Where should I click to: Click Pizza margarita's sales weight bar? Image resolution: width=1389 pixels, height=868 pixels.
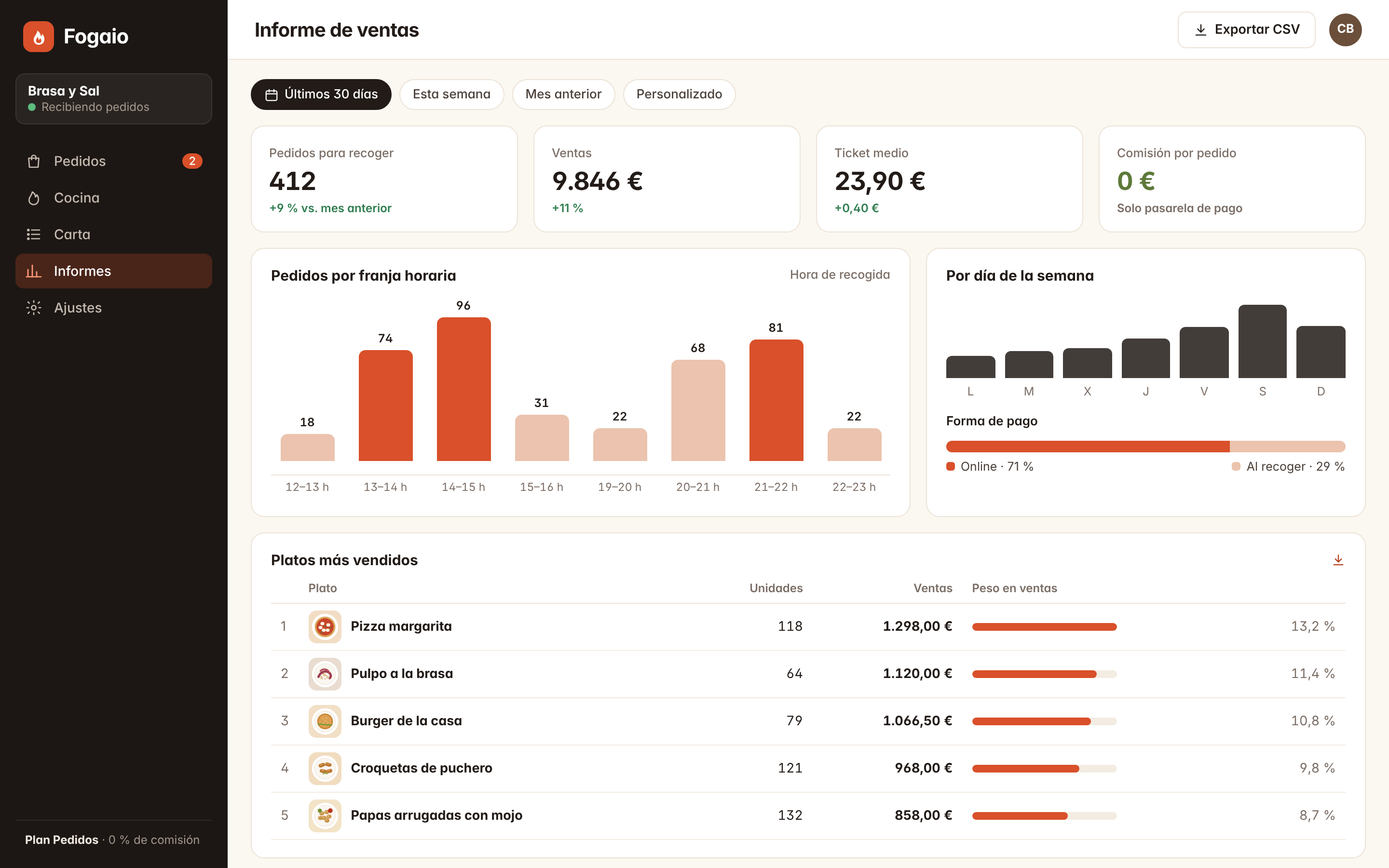coord(1044,626)
